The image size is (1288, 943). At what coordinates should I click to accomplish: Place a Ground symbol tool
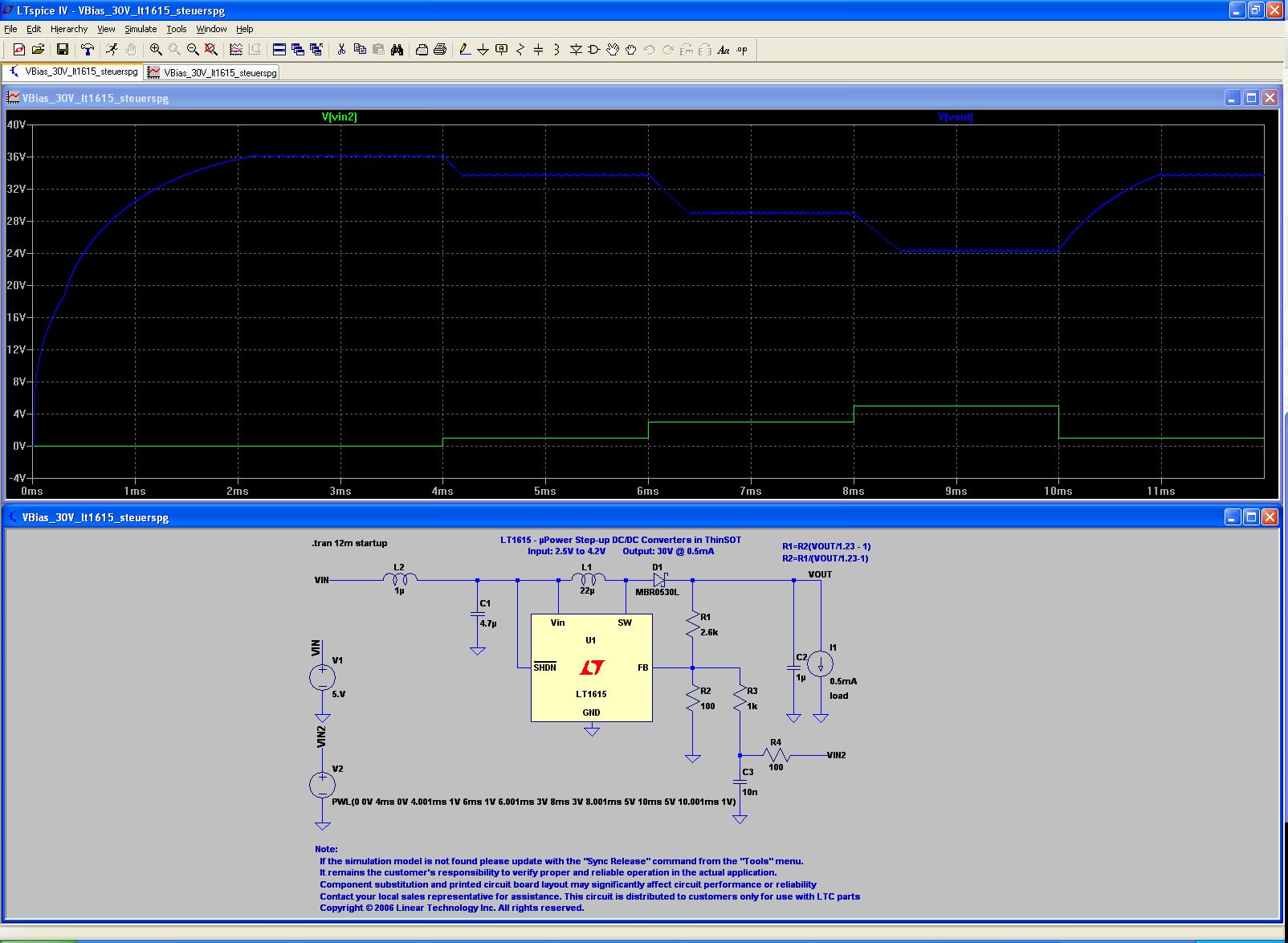click(483, 50)
